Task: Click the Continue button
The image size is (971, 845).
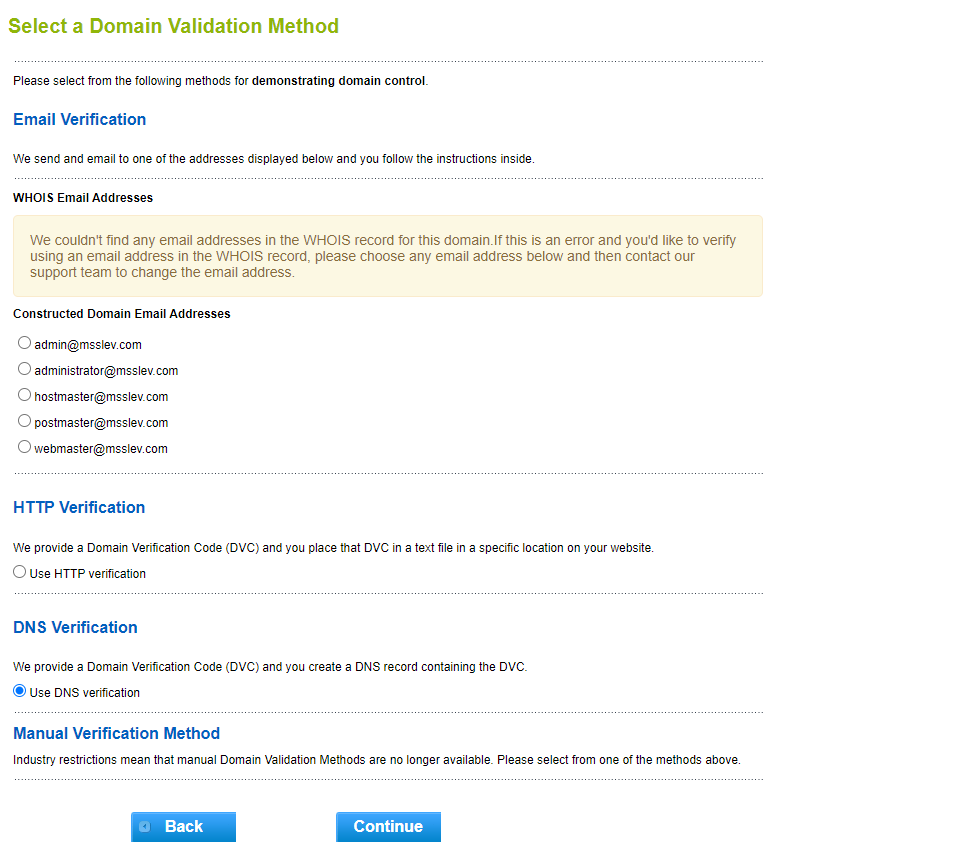Action: coord(388,827)
